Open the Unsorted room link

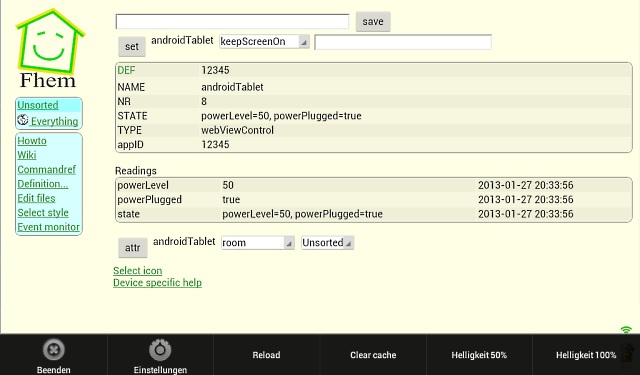38,105
